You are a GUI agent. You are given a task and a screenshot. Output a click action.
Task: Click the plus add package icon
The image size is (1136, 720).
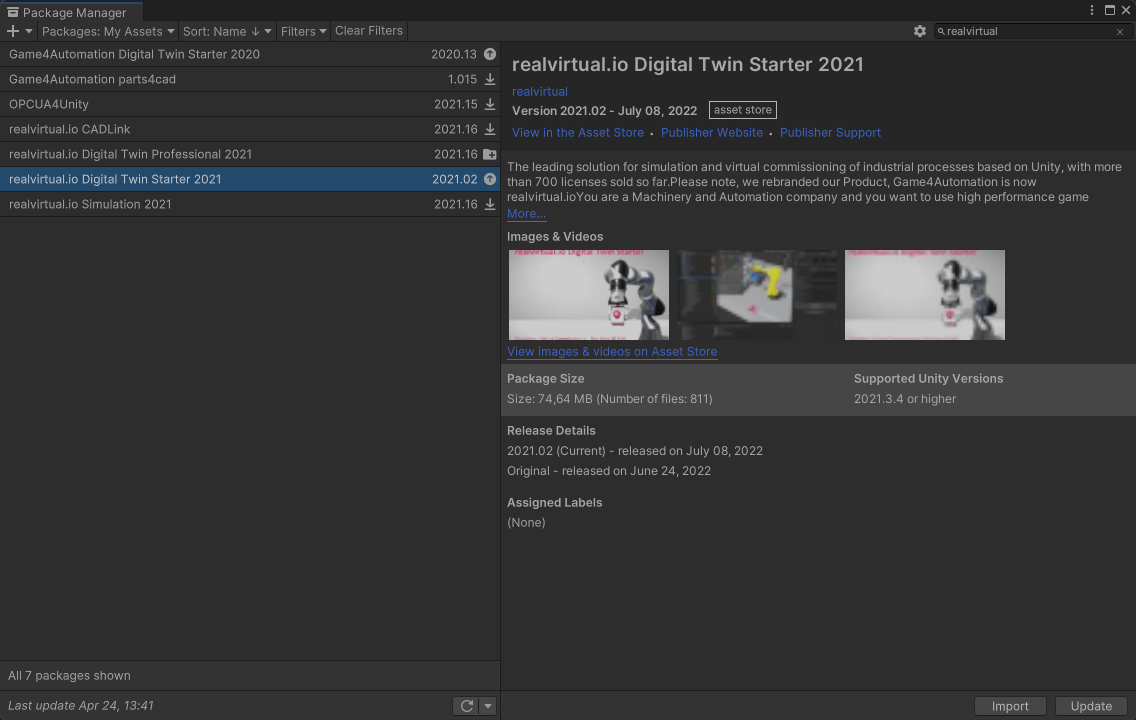click(x=12, y=31)
